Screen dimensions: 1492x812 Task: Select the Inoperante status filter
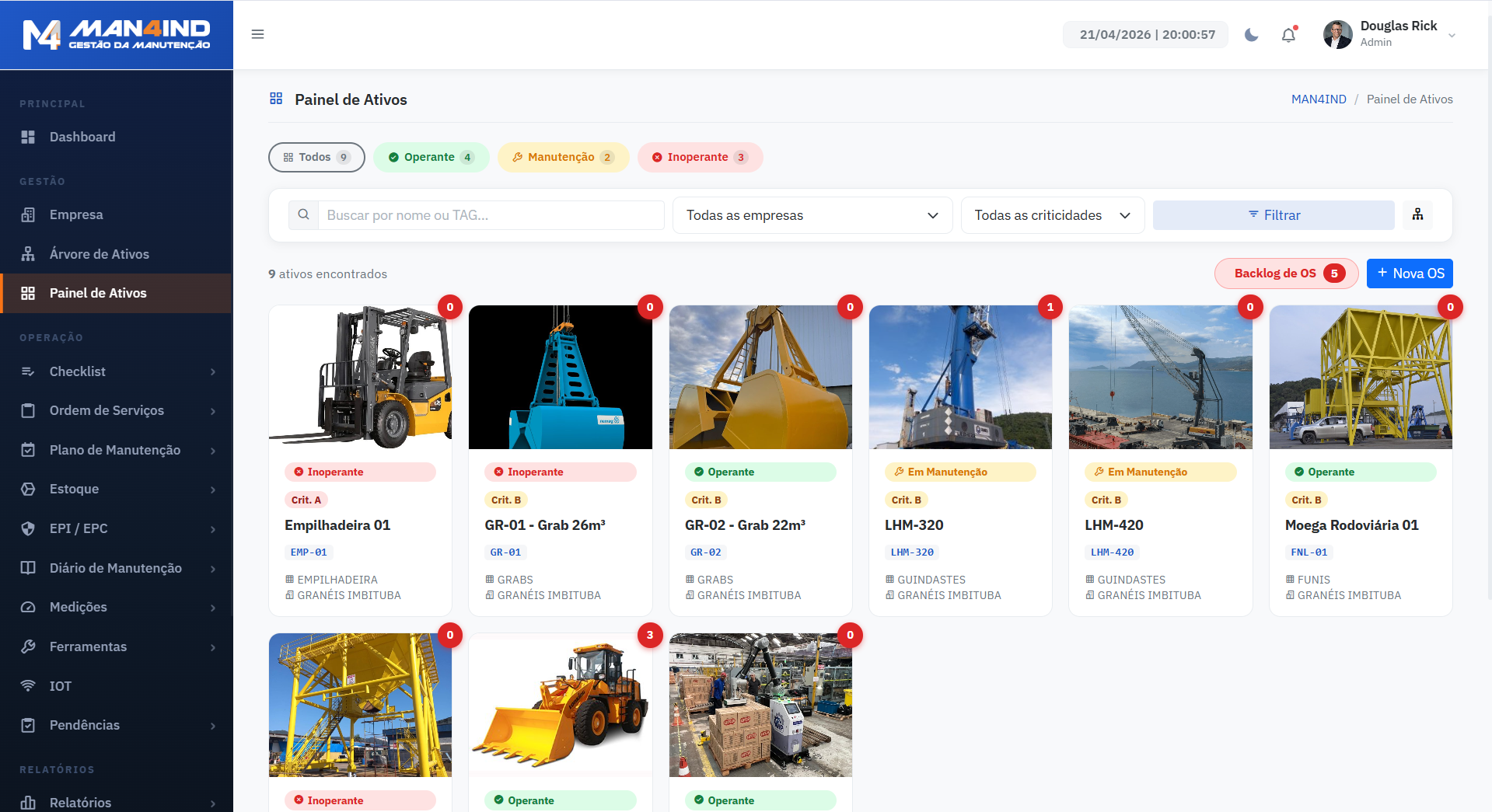point(699,157)
